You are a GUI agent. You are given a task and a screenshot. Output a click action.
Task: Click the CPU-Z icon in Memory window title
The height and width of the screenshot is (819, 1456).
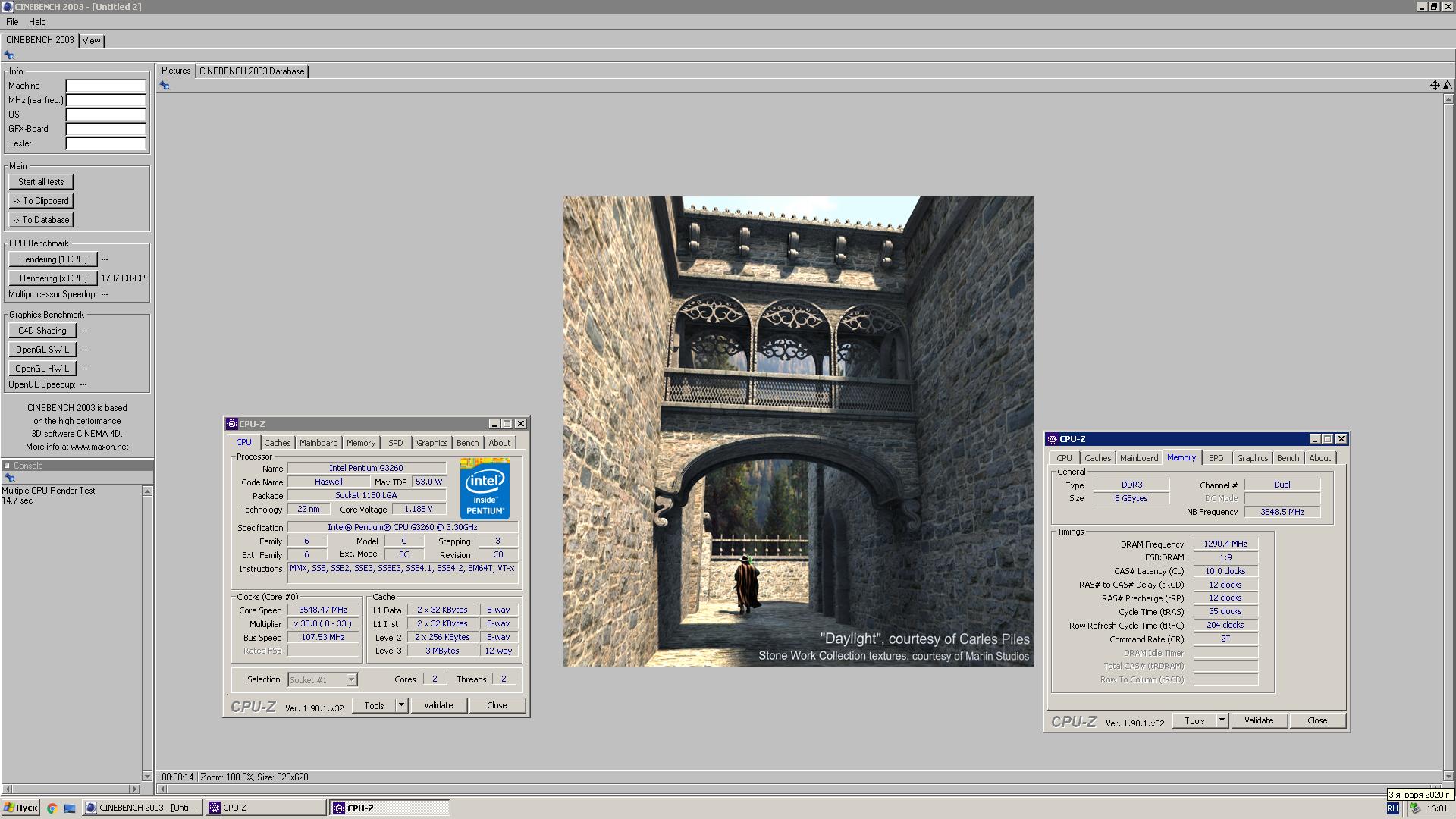(x=1053, y=439)
